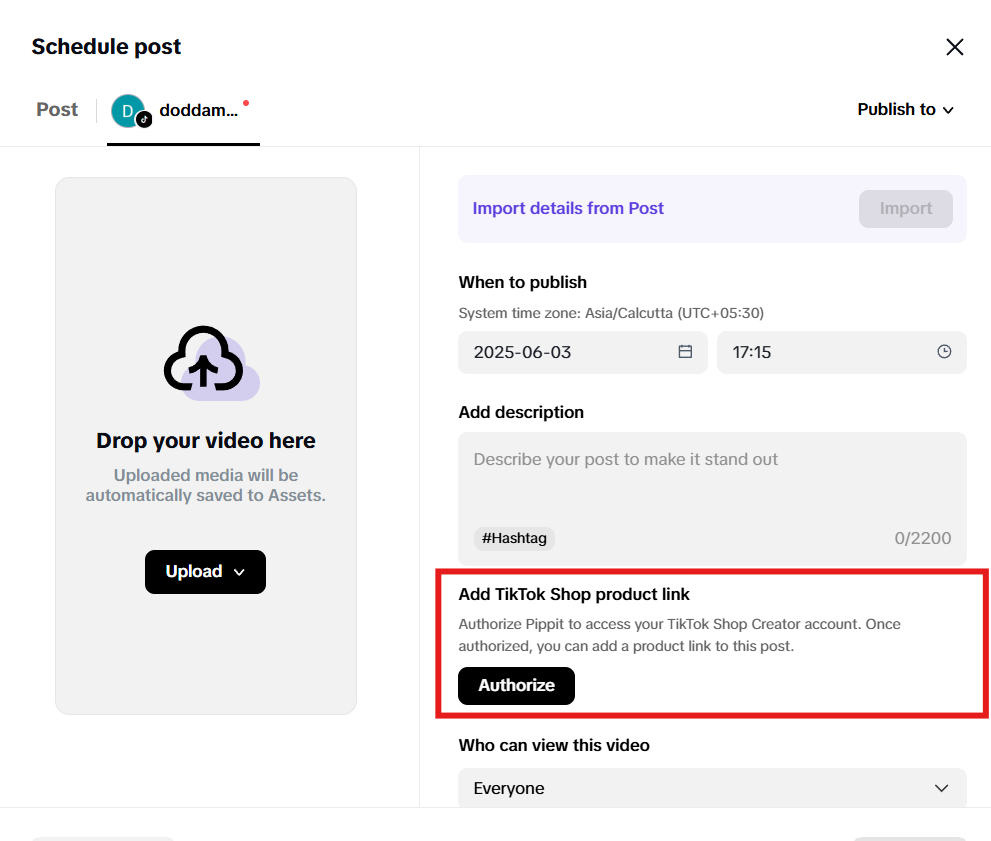Click the Import button
The height and width of the screenshot is (841, 991).
[x=905, y=208]
